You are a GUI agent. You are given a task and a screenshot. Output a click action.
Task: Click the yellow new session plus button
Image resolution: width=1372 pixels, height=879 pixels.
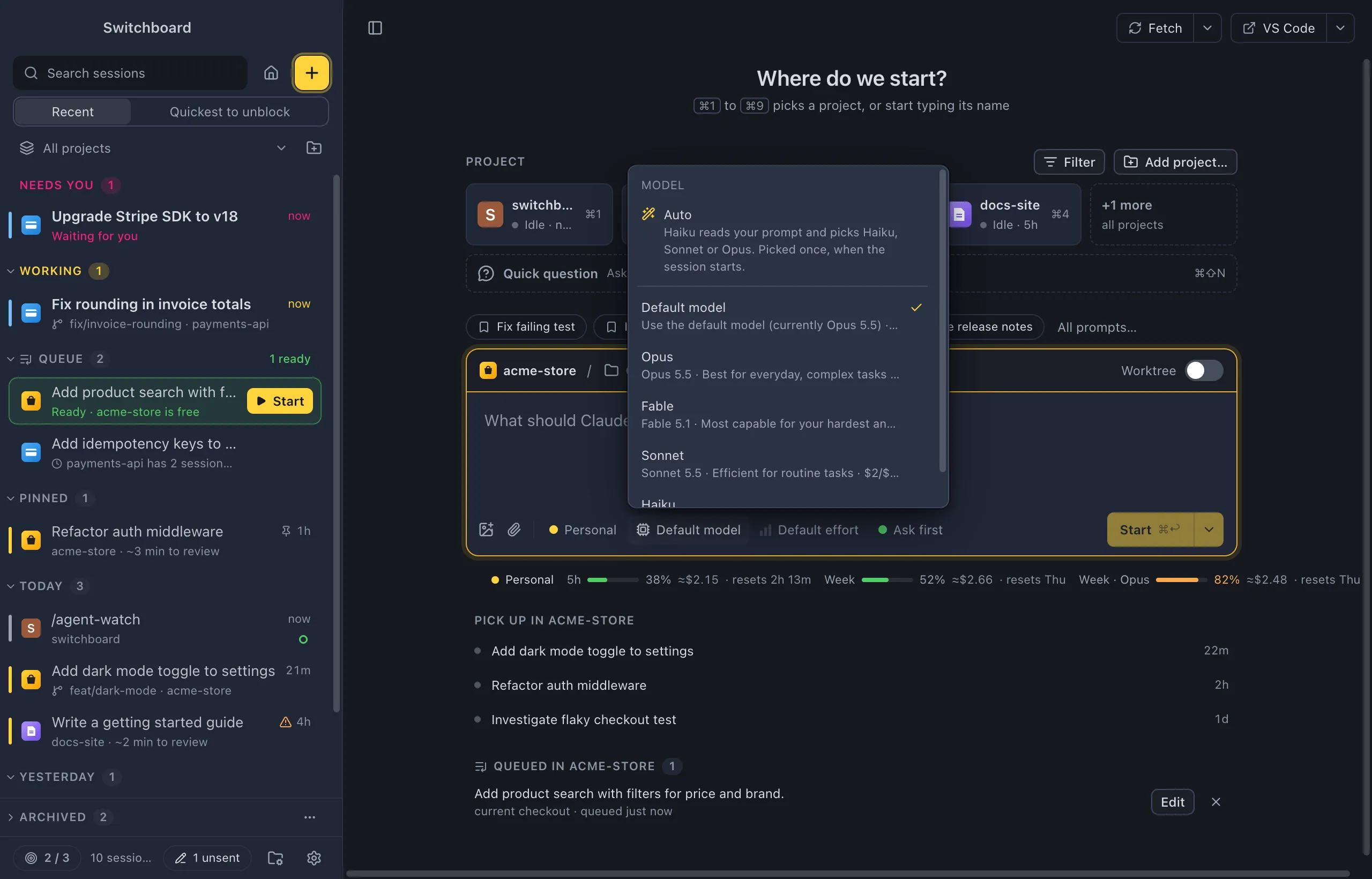pos(311,72)
